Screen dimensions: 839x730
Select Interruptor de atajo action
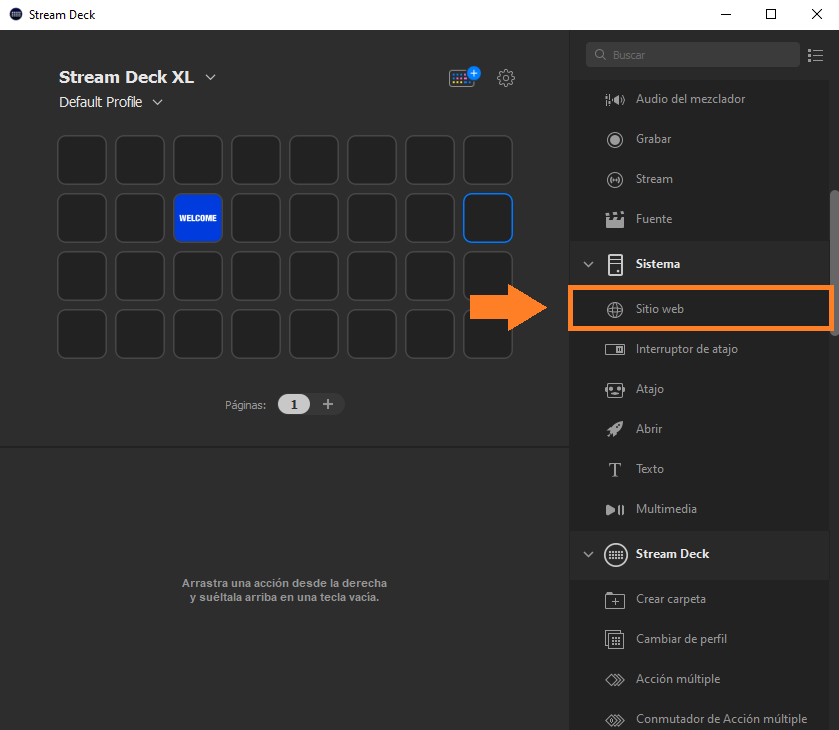click(686, 349)
